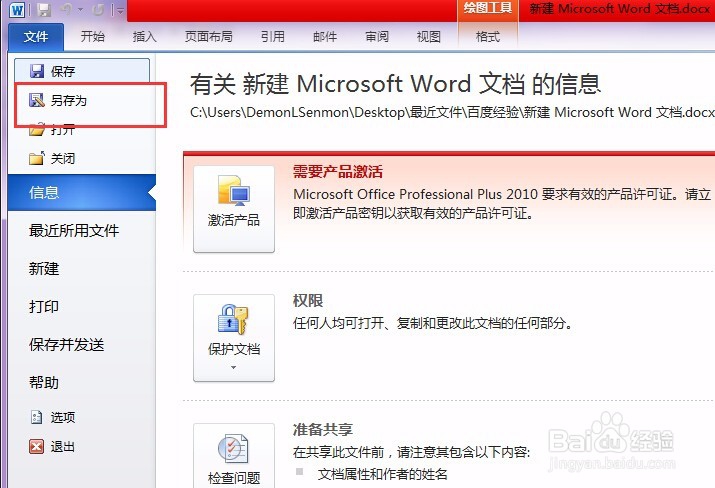This screenshot has height=488, width=715.
Task: Open the Undo history dropdown arrow
Action: [80, 10]
